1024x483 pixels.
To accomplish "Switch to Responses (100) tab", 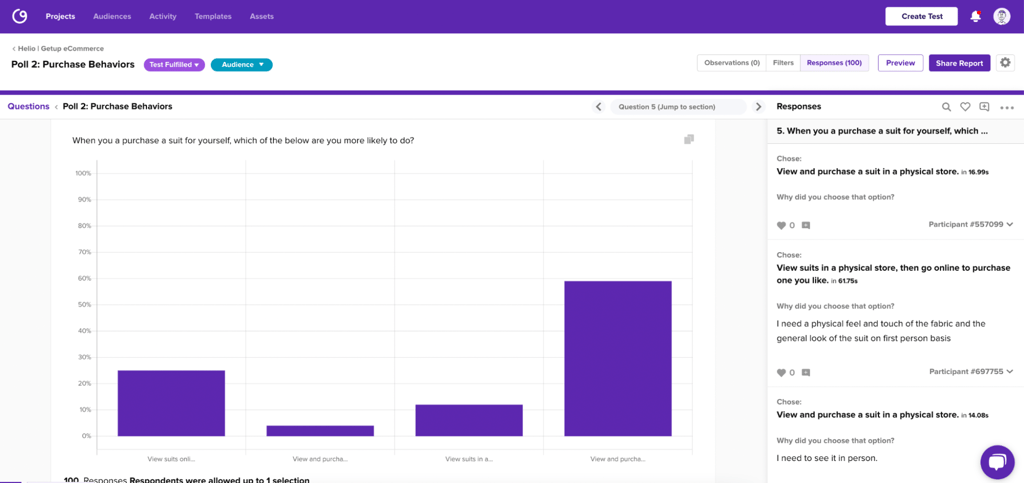I will (x=834, y=63).
